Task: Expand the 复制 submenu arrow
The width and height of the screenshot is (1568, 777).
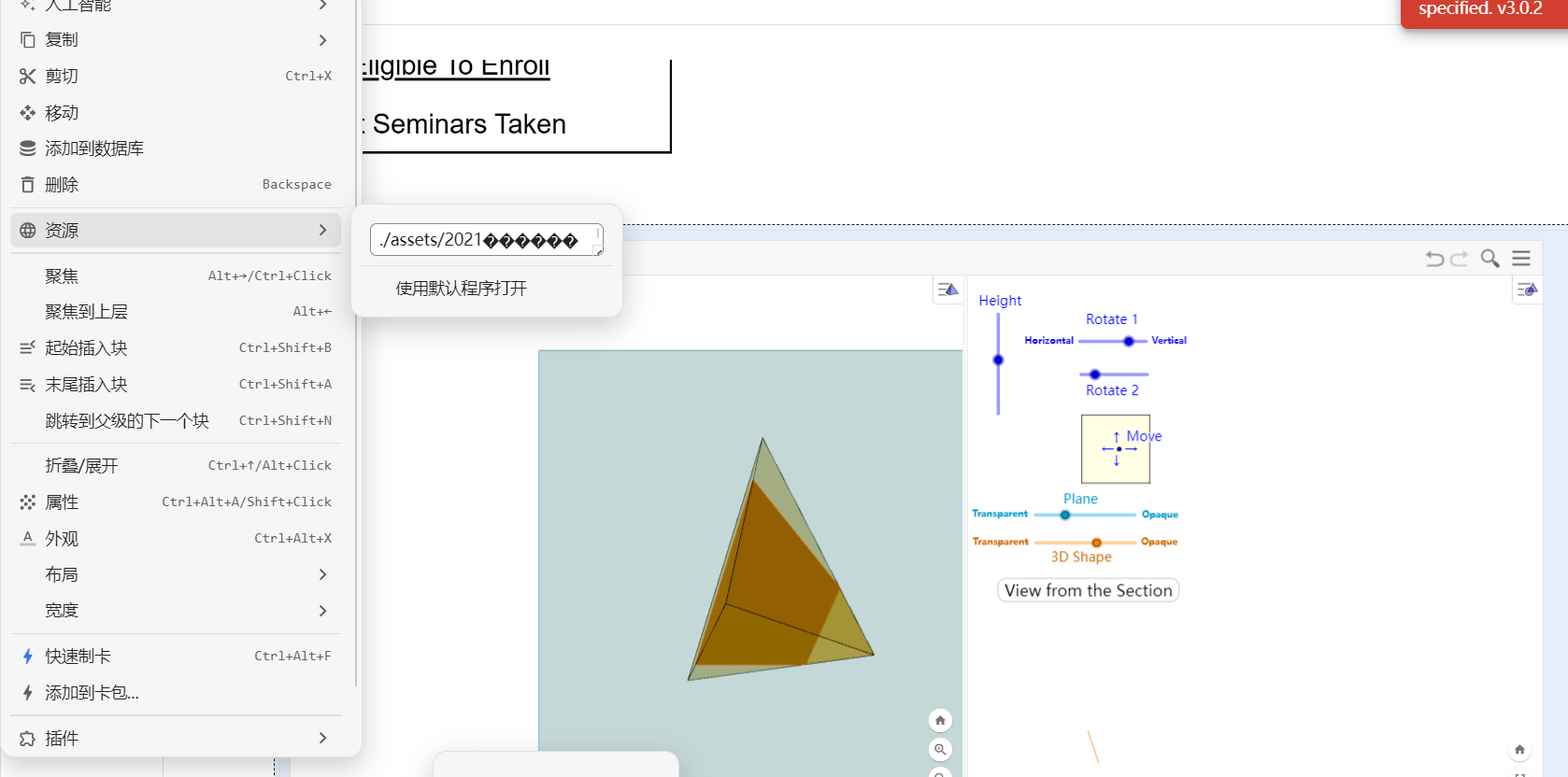Action: [322, 40]
